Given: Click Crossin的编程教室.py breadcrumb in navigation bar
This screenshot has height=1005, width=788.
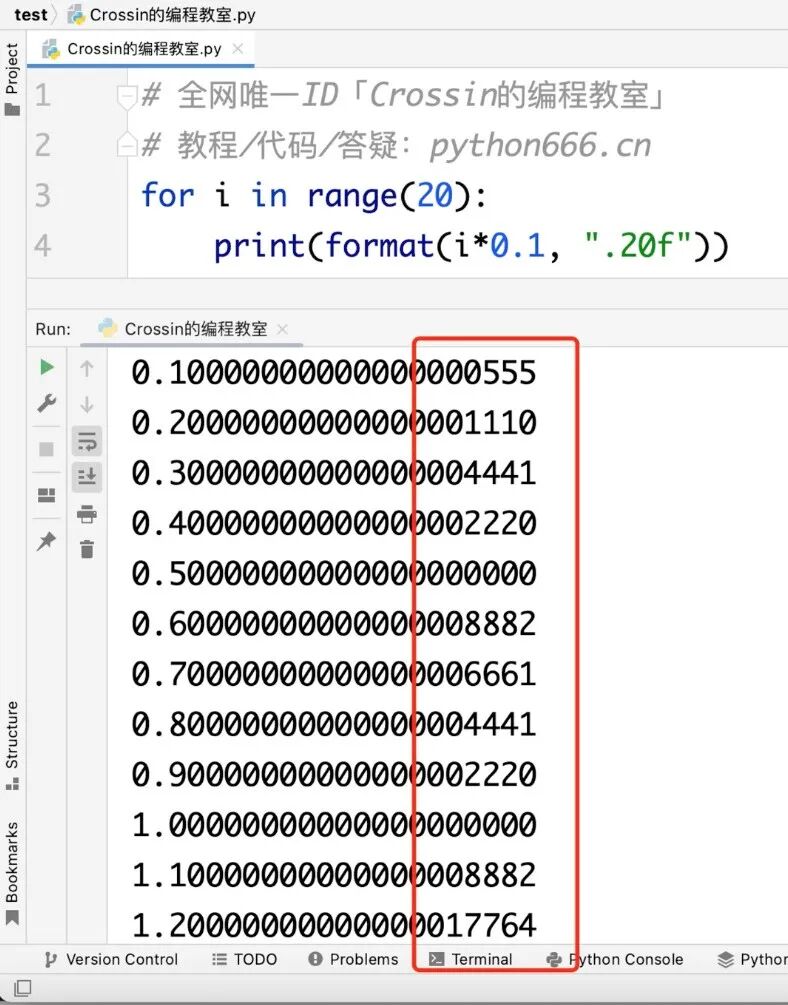Looking at the screenshot, I should [x=162, y=14].
